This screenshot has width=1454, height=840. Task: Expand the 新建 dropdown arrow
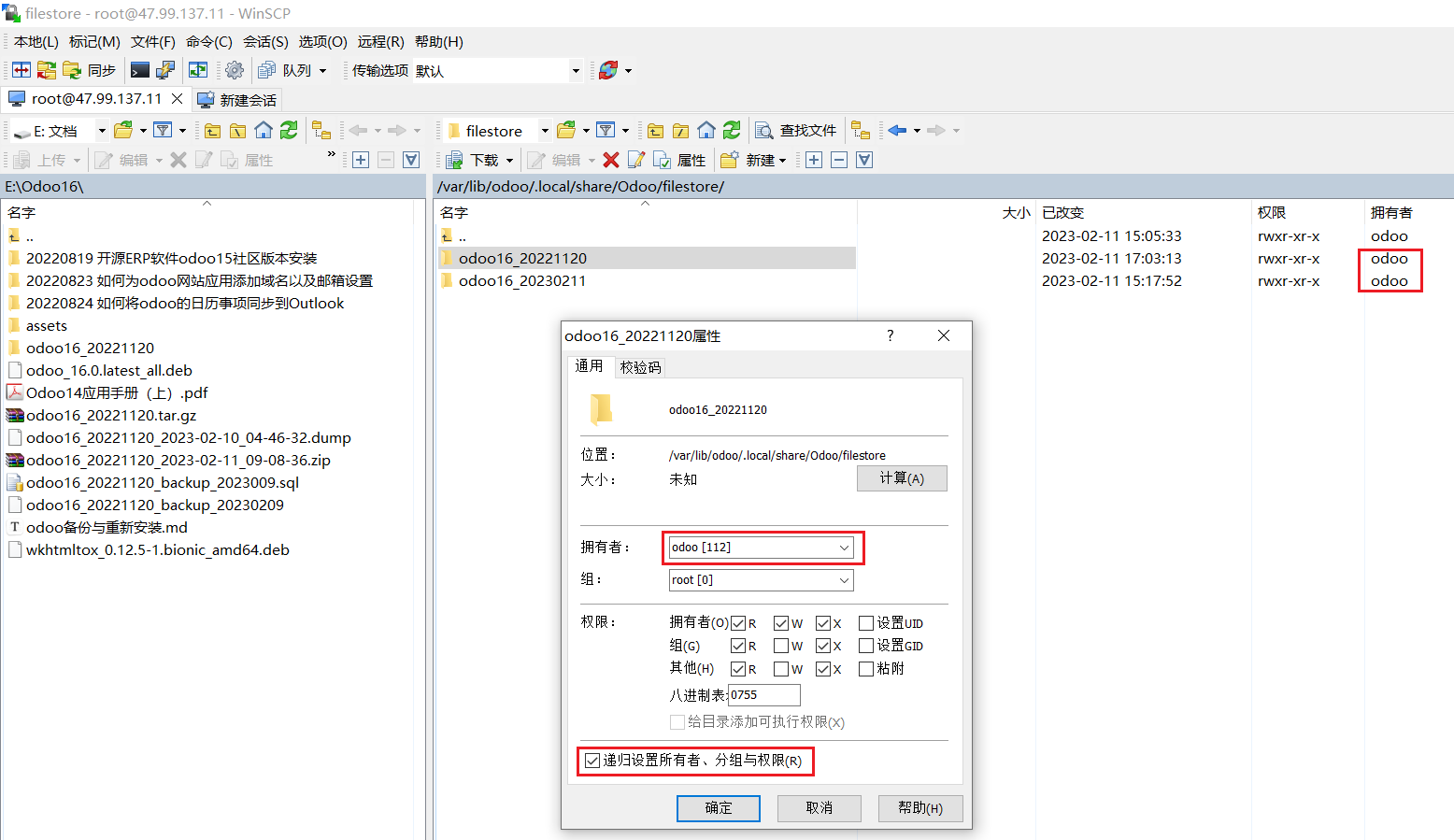782,161
